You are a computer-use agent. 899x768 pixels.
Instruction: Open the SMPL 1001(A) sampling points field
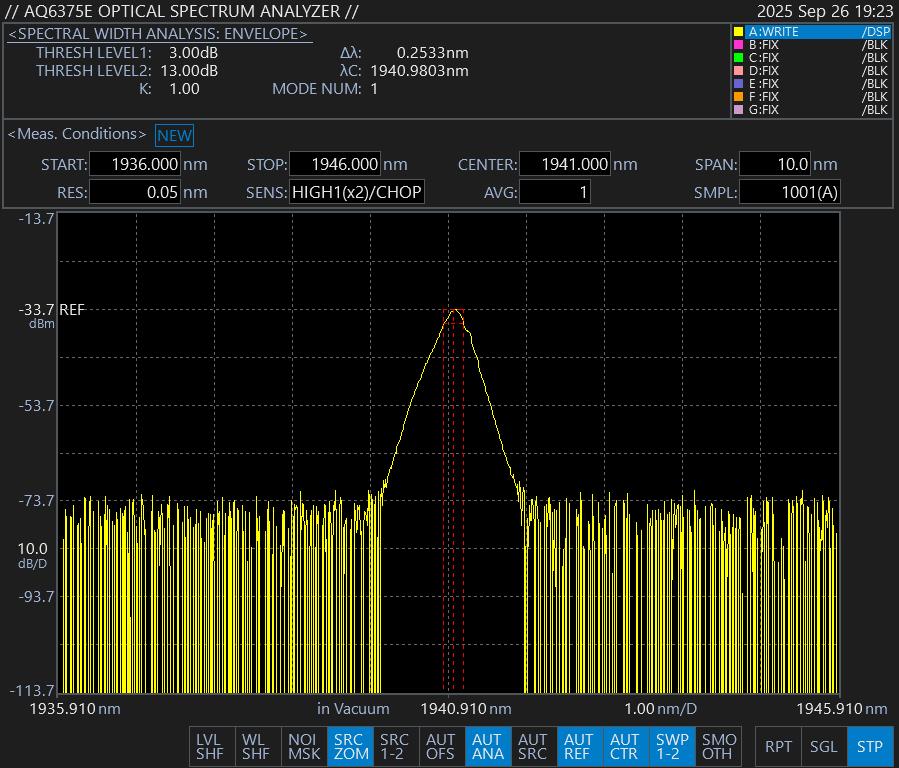pos(788,192)
